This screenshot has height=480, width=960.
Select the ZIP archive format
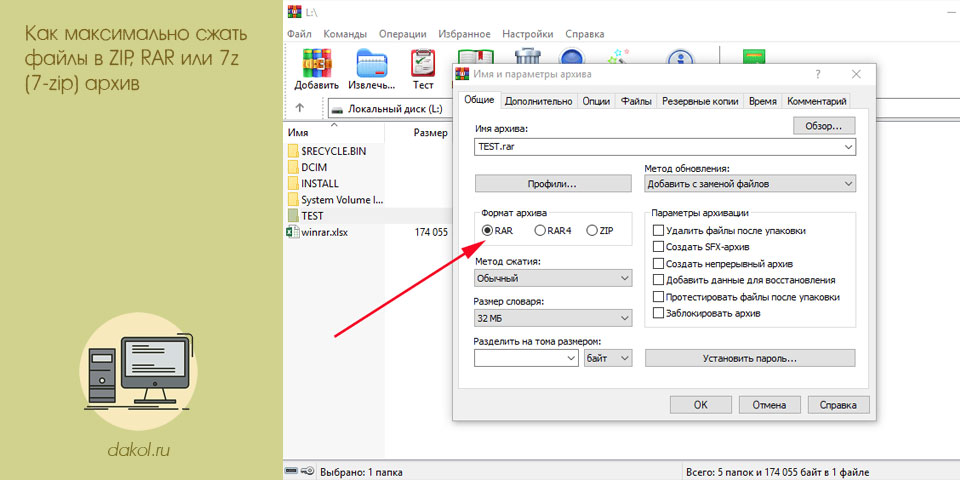[x=591, y=231]
